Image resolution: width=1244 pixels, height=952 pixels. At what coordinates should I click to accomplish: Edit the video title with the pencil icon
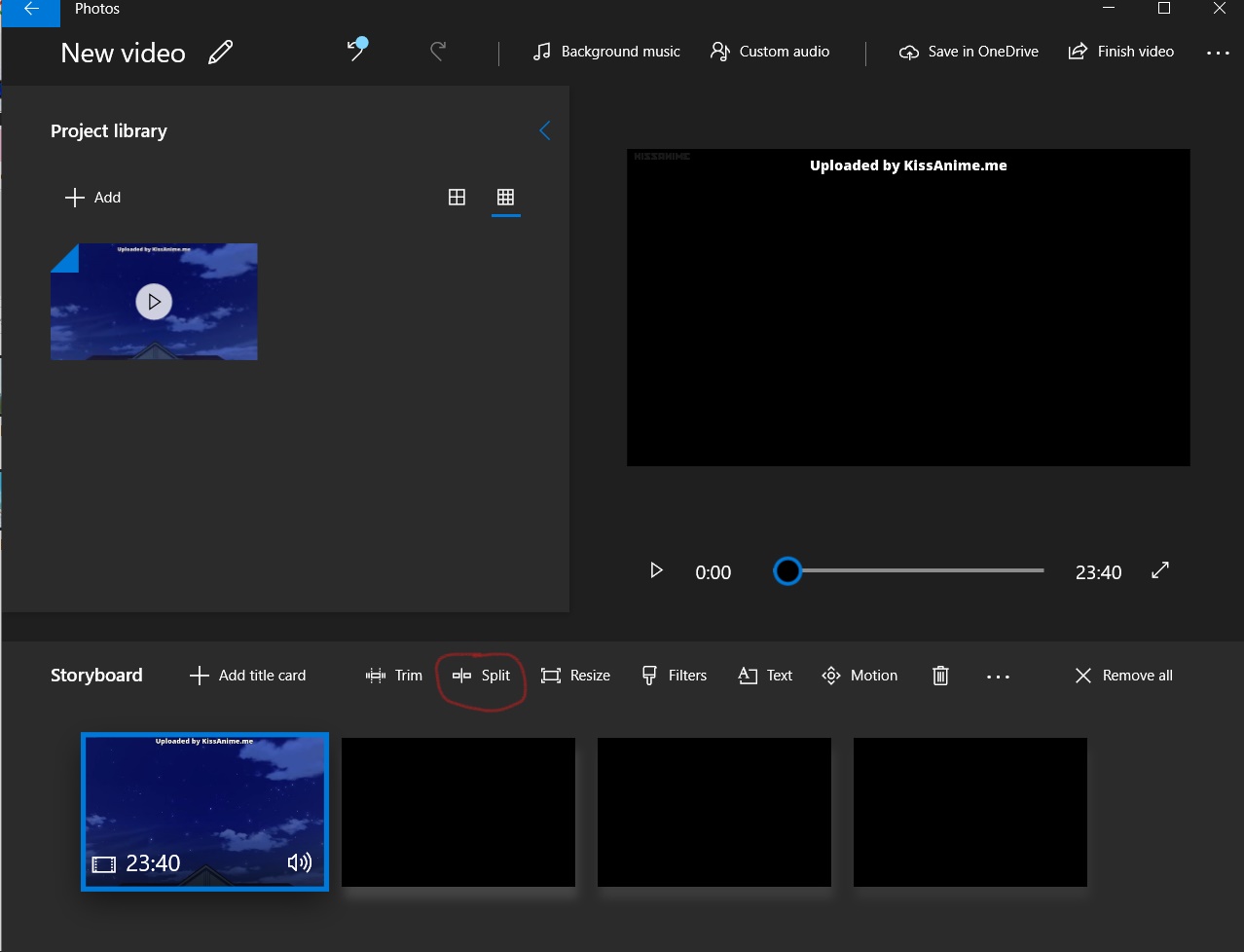(x=221, y=53)
